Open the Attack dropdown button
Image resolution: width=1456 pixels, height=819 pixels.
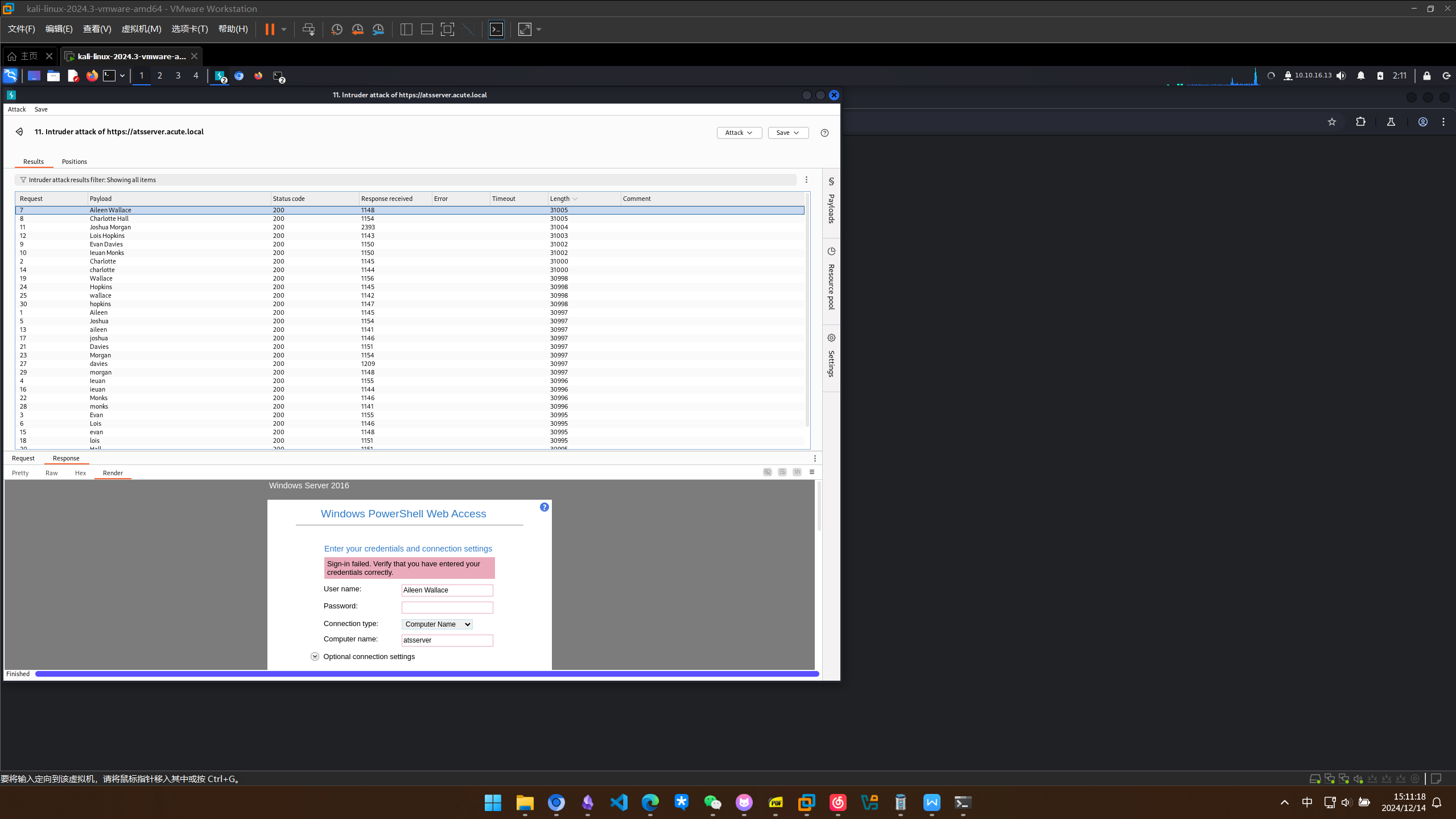coord(739,133)
